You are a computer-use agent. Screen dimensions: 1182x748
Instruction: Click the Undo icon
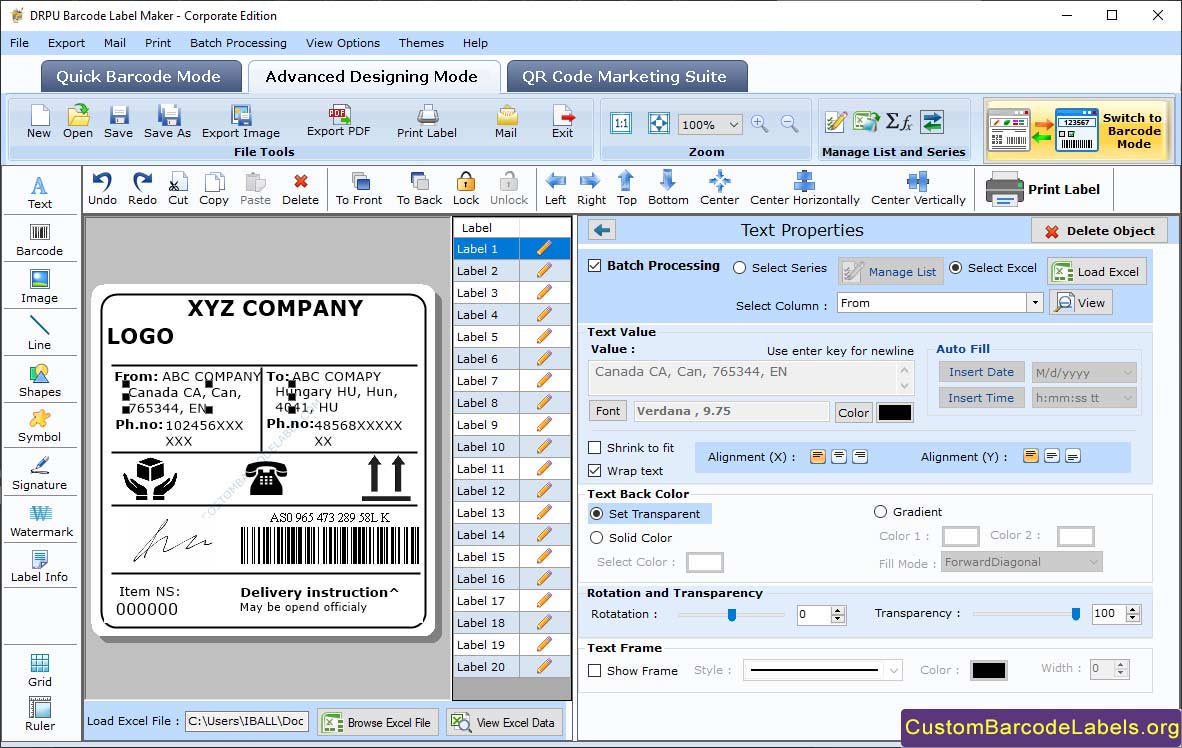(x=102, y=189)
